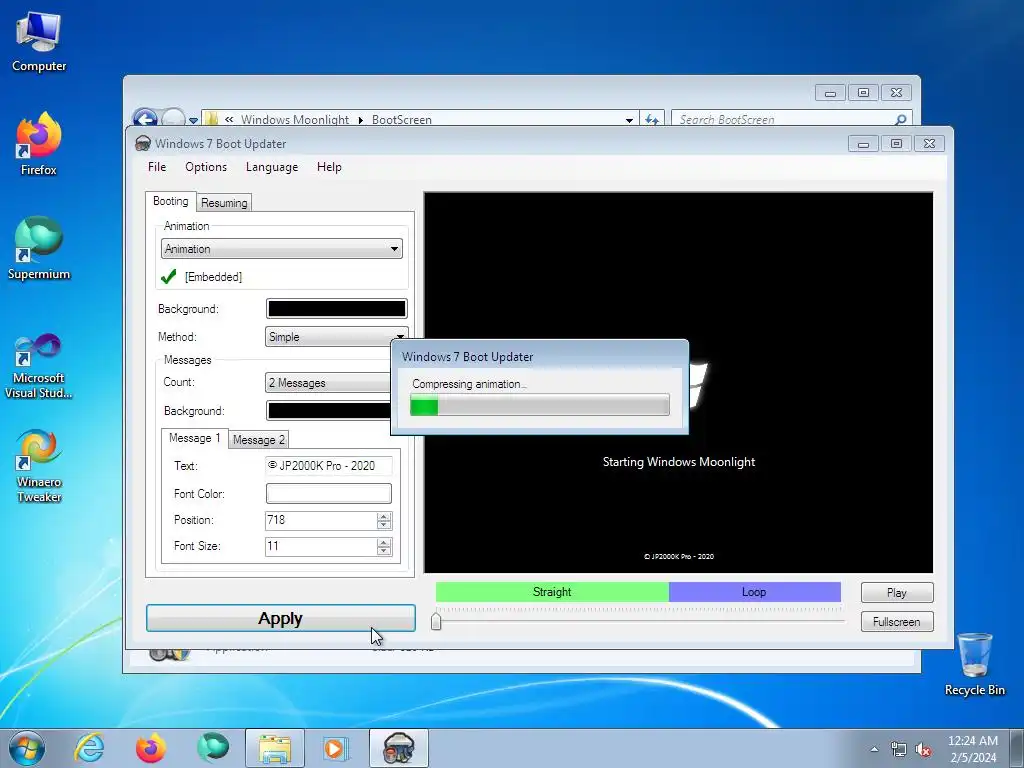The image size is (1024, 768).
Task: Click the Explorer refresh button
Action: (x=652, y=120)
